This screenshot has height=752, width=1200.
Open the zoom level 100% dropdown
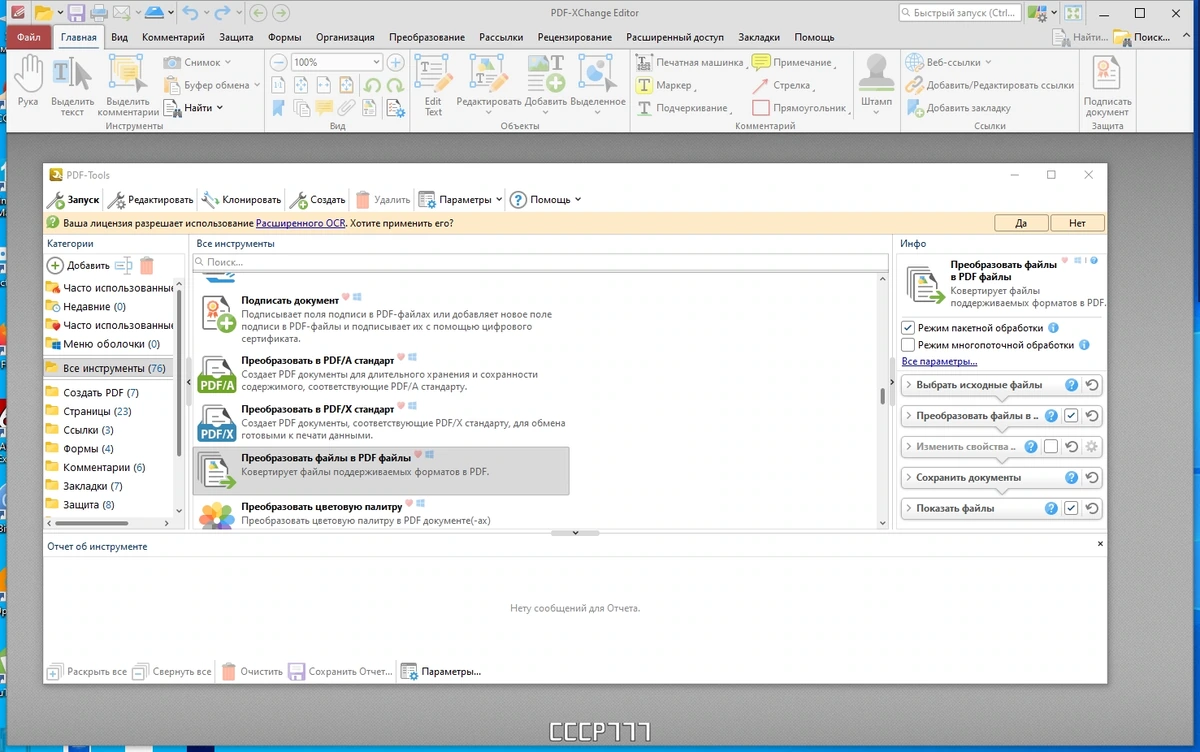point(376,62)
